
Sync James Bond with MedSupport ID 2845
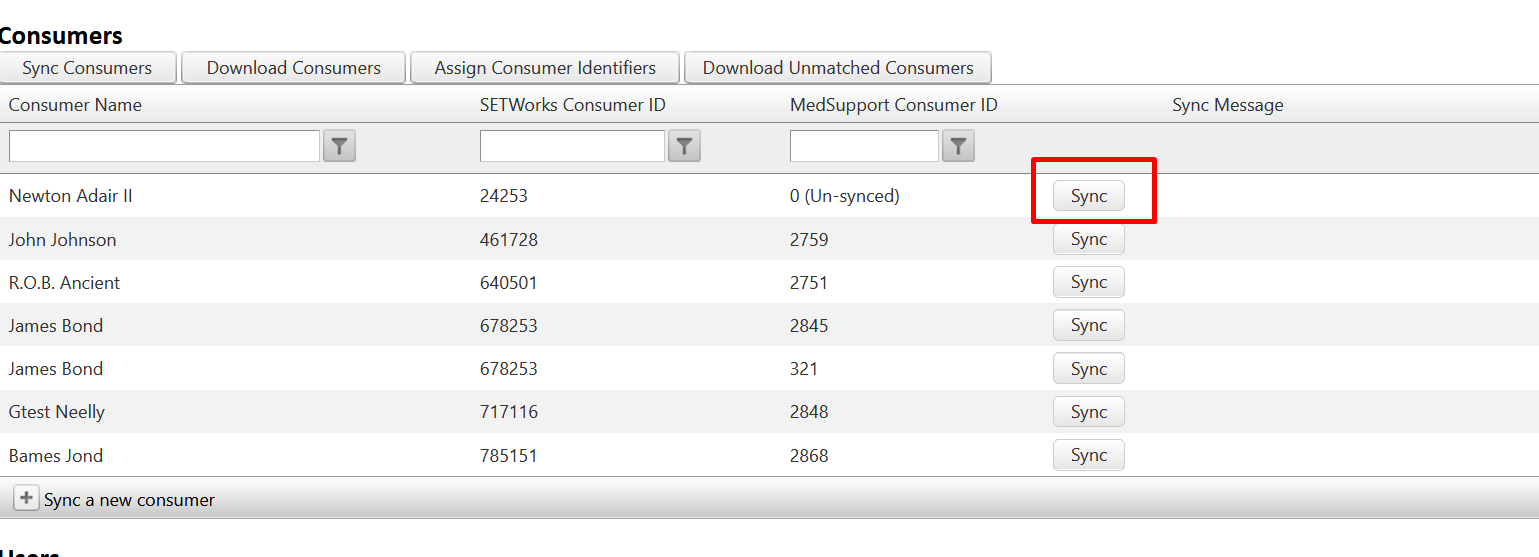(1088, 325)
